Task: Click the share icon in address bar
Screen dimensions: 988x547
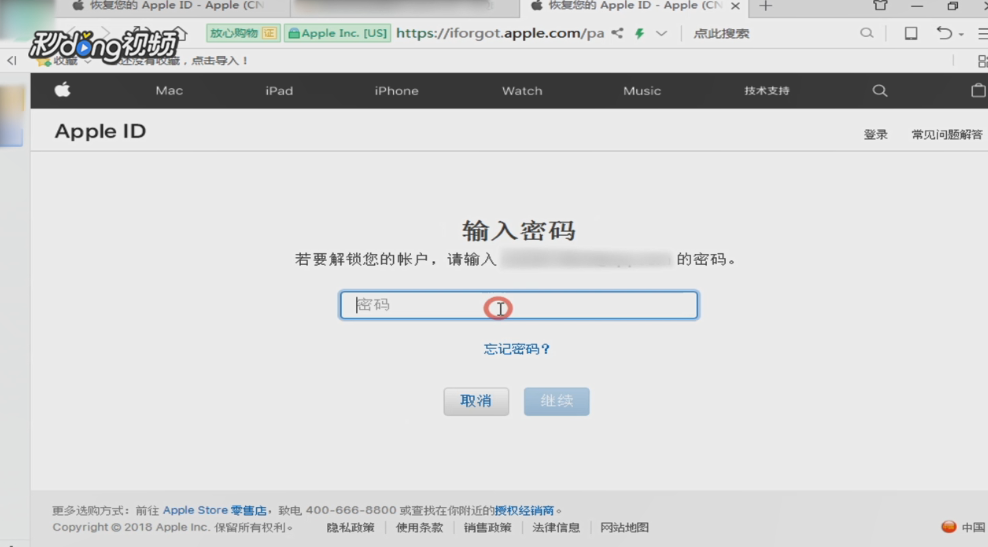Action: 618,33
